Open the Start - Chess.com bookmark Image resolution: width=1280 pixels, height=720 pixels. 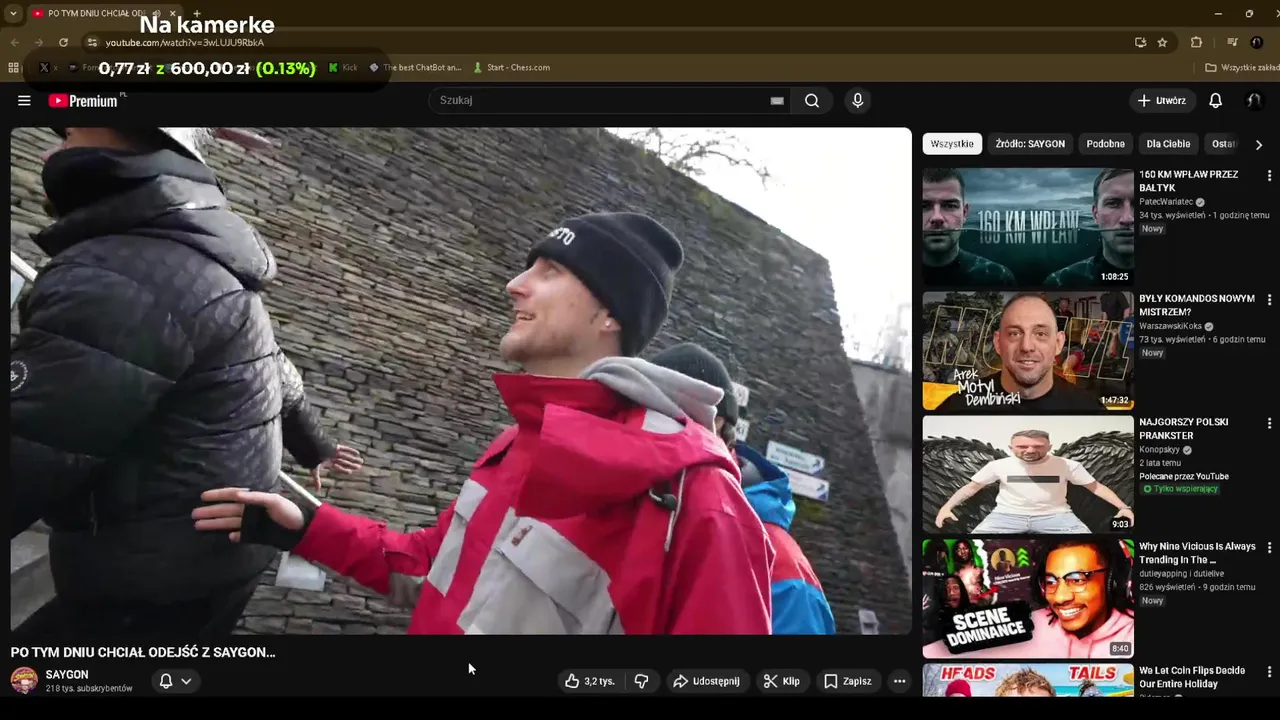tap(511, 67)
